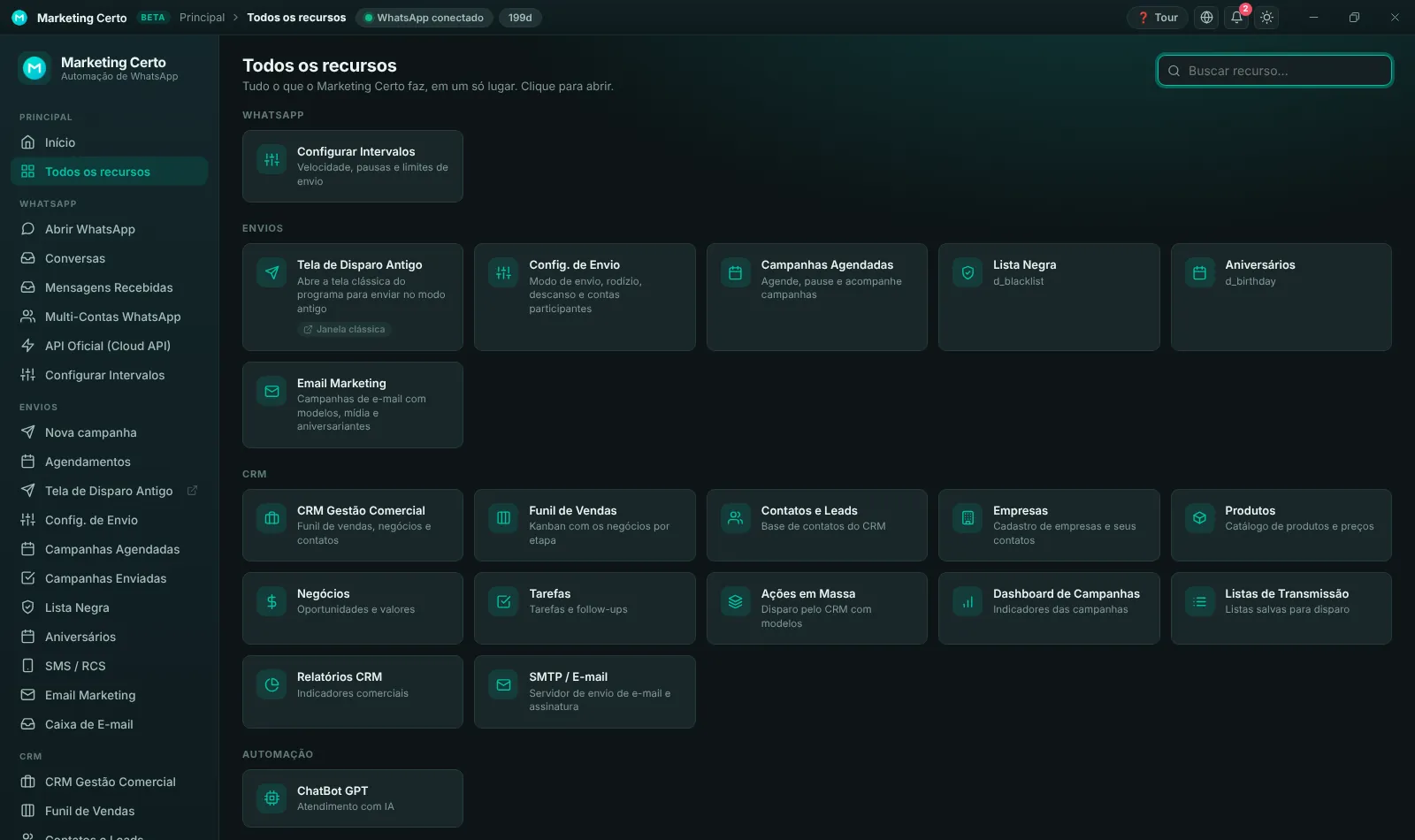Click the Principal breadcrumb link
This screenshot has height=840, width=1415.
202,18
